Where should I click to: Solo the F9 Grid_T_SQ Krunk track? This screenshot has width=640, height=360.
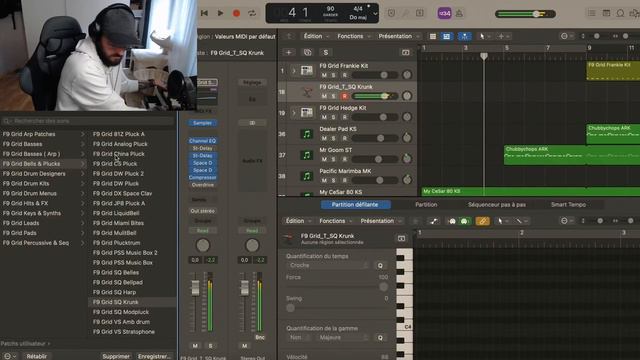[334, 96]
